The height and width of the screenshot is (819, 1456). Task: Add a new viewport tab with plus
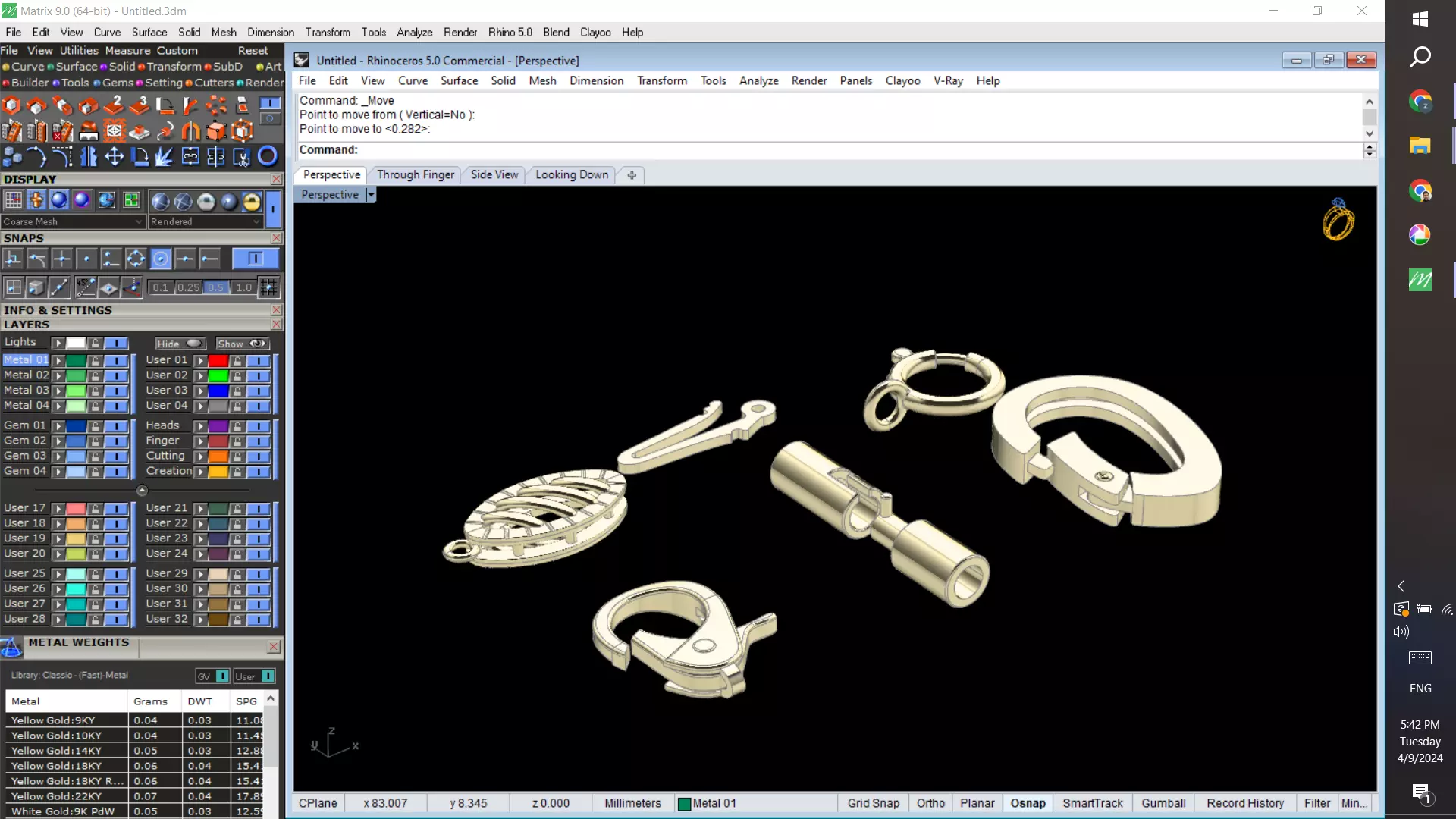pyautogui.click(x=632, y=175)
